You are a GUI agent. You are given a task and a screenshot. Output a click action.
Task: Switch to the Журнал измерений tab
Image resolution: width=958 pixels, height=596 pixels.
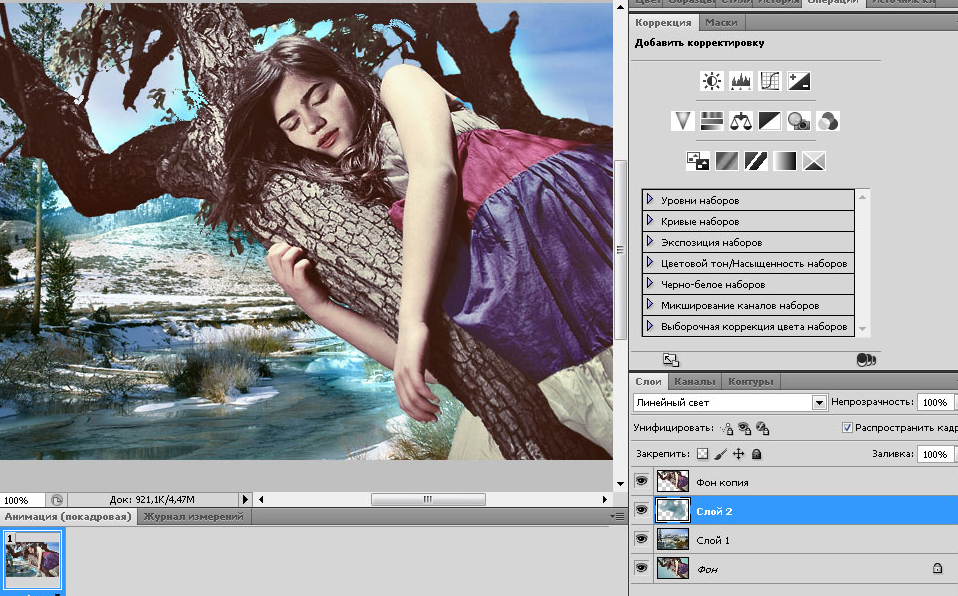[x=193, y=517]
